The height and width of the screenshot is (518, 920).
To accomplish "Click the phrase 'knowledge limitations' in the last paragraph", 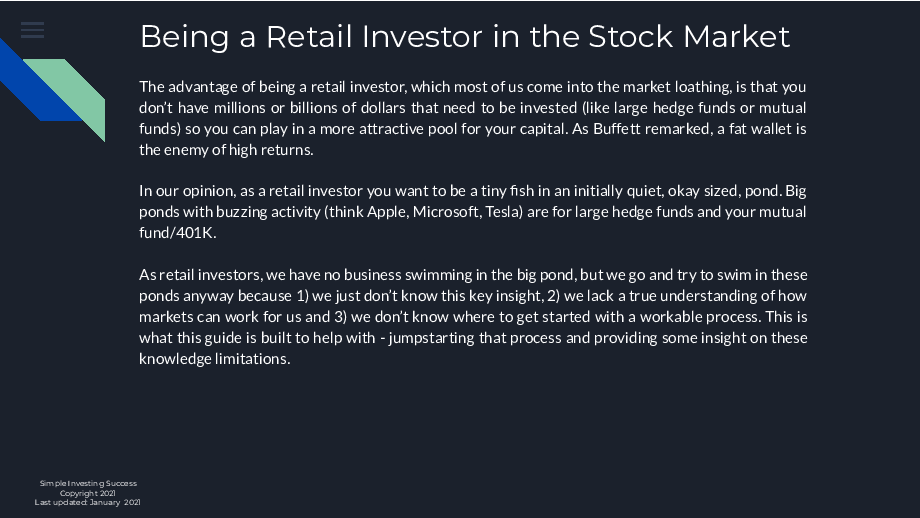I will point(214,358).
